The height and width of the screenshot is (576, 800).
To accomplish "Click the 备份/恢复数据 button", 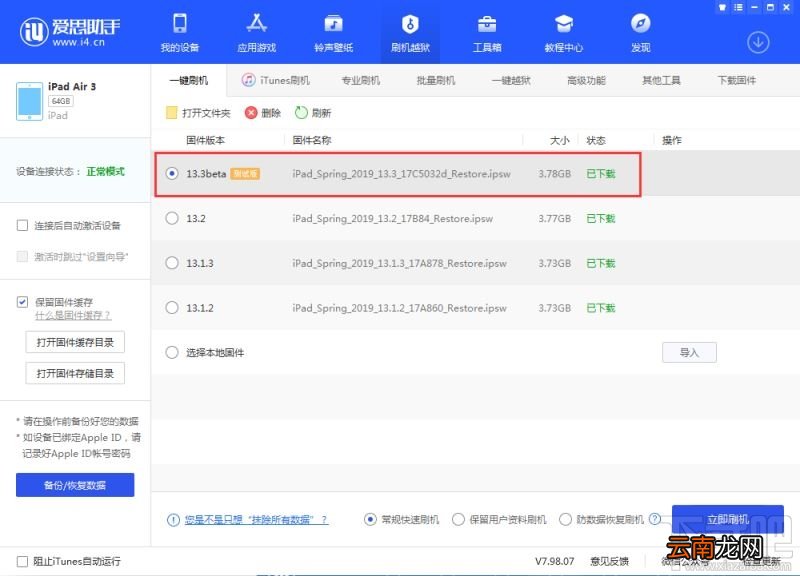I will (x=75, y=485).
